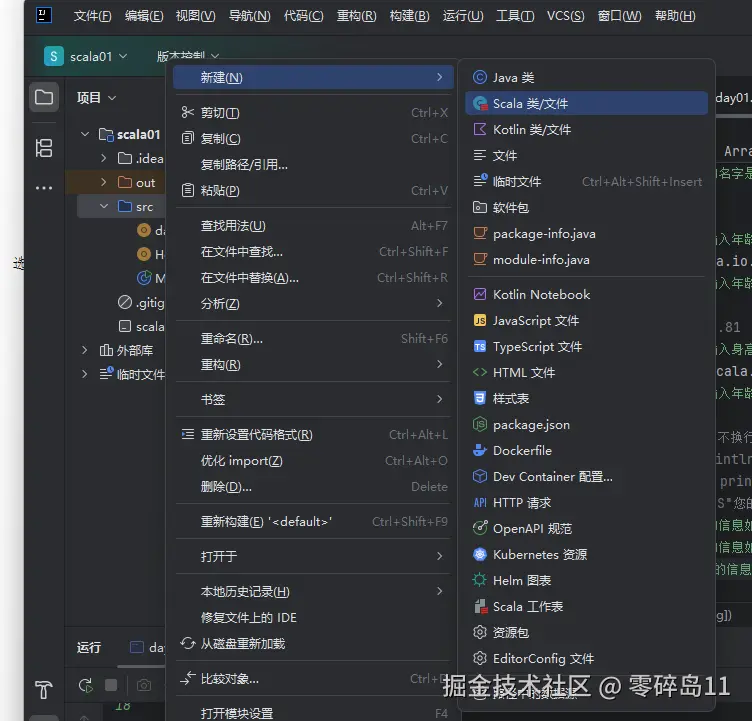This screenshot has width=752, height=721.
Task: Click the HTML file brackets icon
Action: 480,372
